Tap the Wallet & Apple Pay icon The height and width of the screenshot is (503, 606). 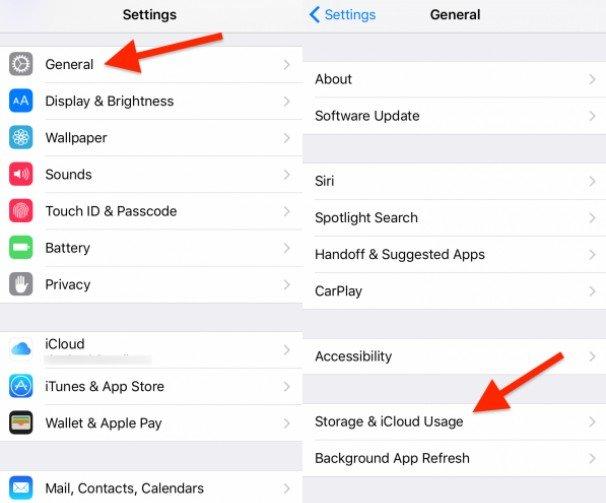pyautogui.click(x=21, y=423)
